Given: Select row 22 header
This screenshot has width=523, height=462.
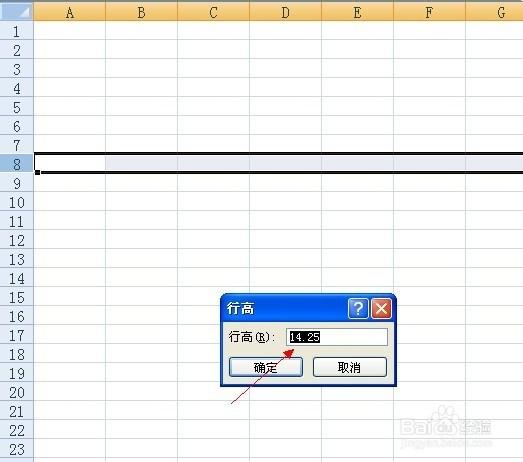Looking at the screenshot, I should point(17,430).
